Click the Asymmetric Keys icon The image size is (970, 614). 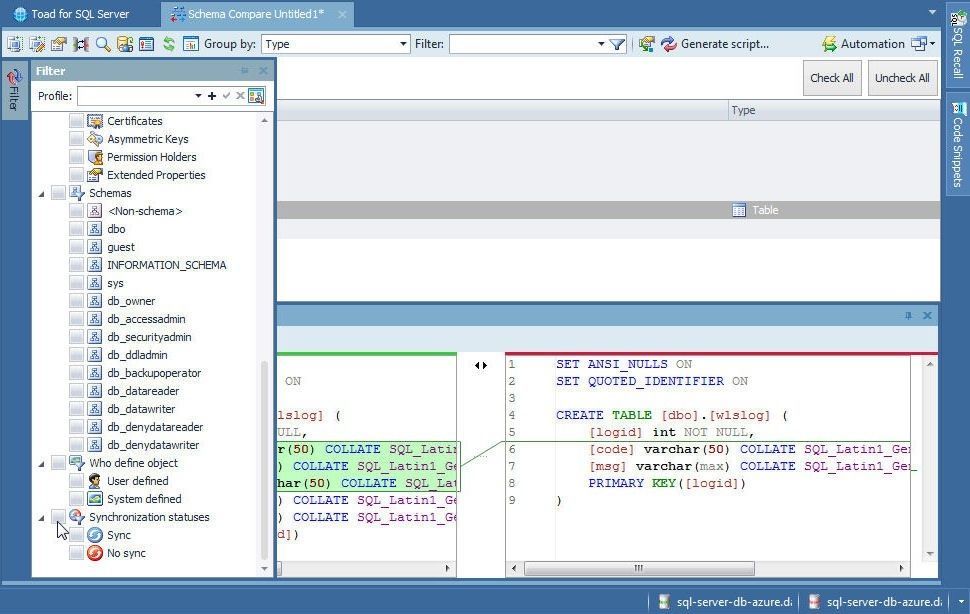click(95, 139)
